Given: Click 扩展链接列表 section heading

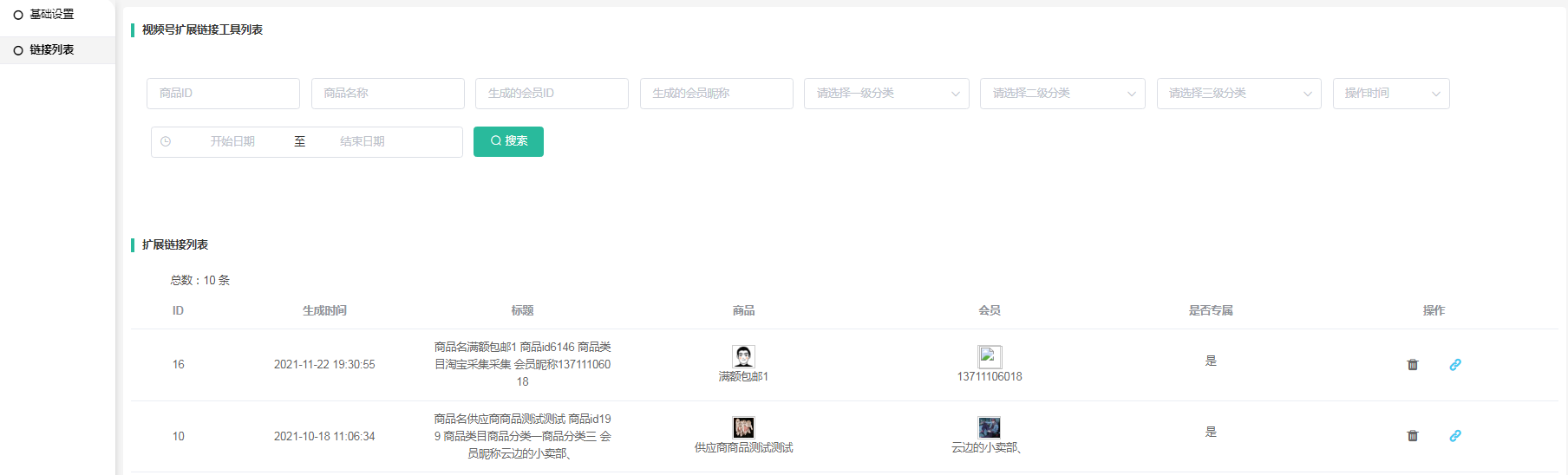Looking at the screenshot, I should [175, 244].
